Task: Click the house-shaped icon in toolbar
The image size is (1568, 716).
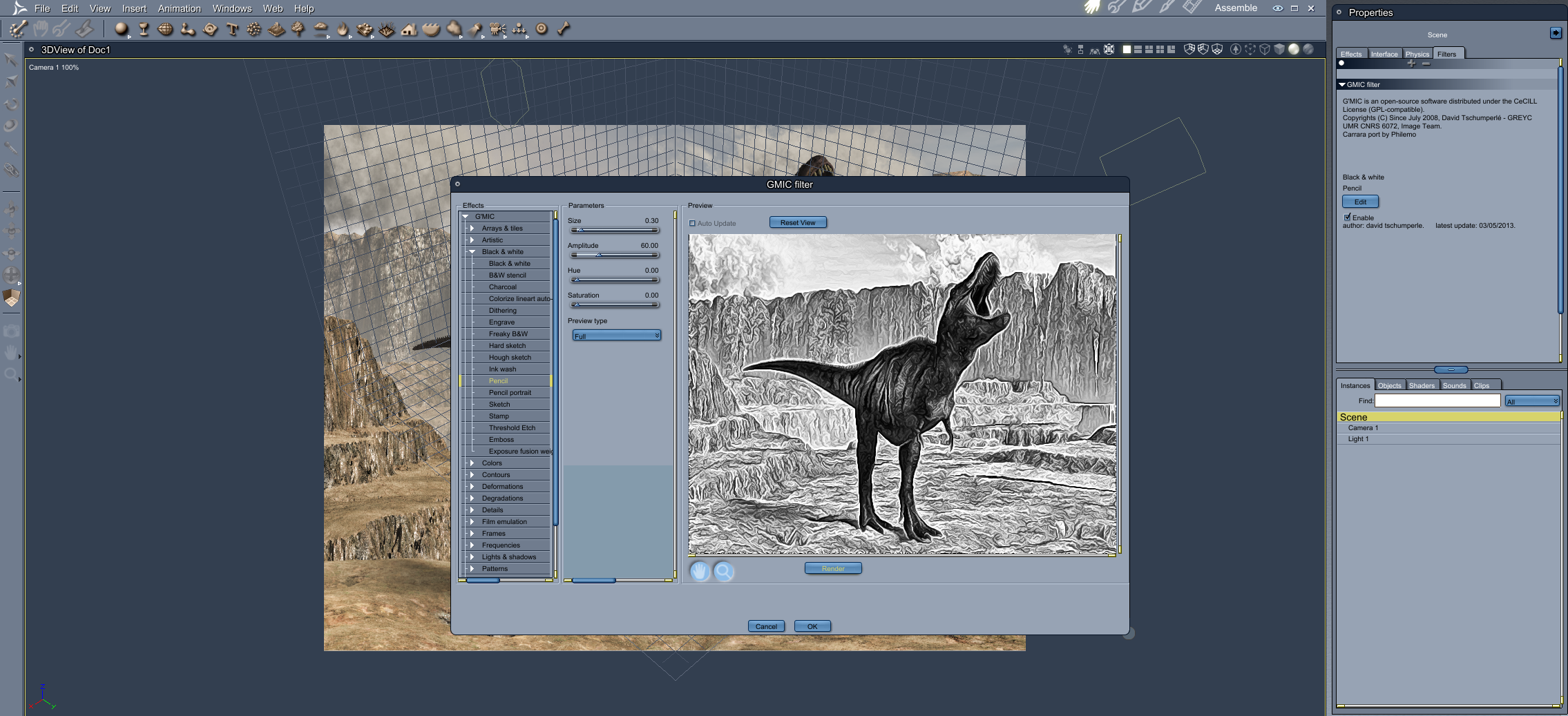Action: point(409,29)
